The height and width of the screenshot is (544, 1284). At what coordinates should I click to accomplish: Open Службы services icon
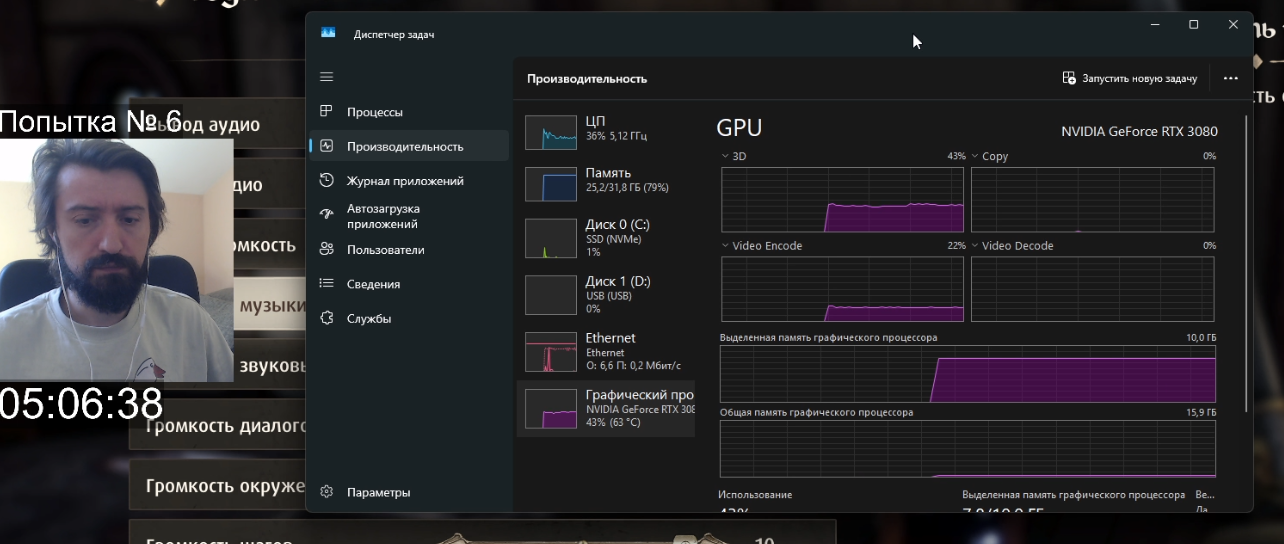[326, 318]
